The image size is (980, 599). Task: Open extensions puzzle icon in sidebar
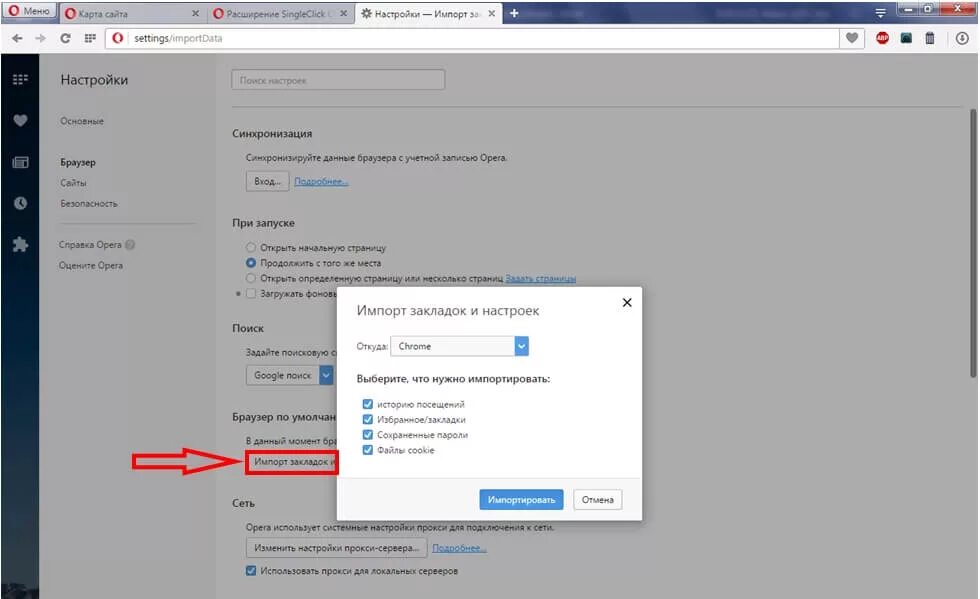20,244
